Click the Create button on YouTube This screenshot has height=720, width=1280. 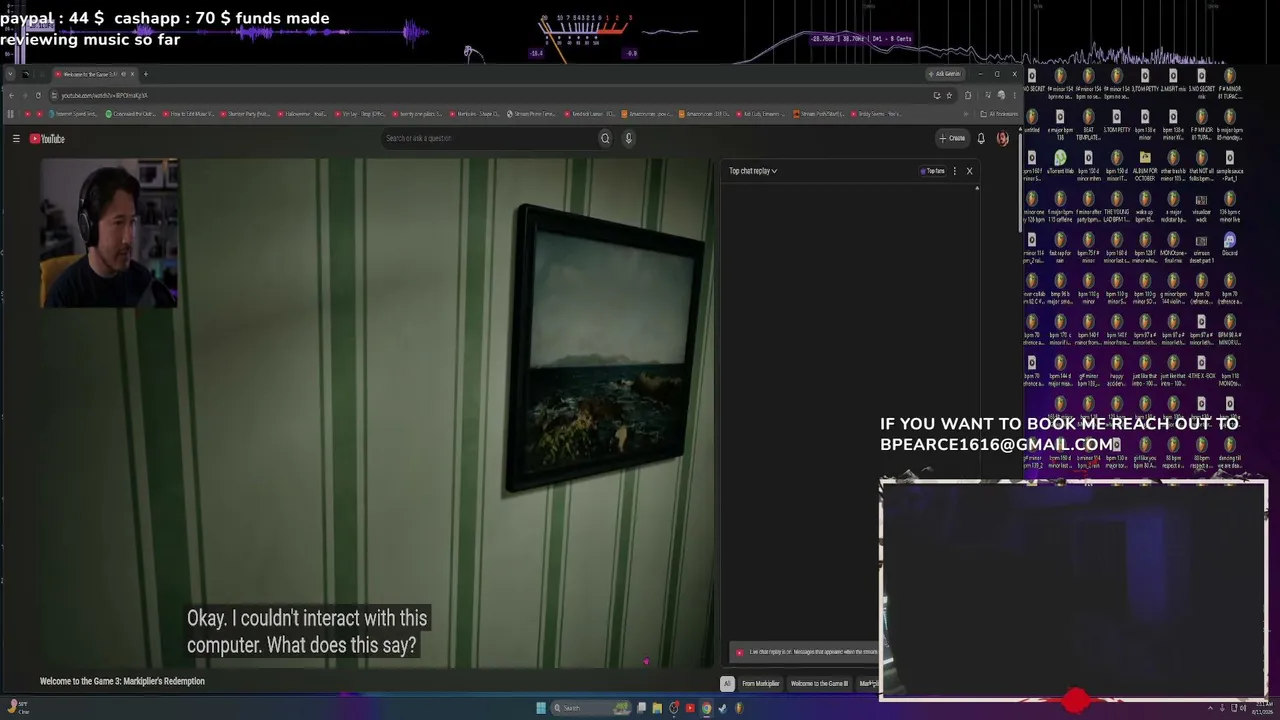[x=952, y=139]
